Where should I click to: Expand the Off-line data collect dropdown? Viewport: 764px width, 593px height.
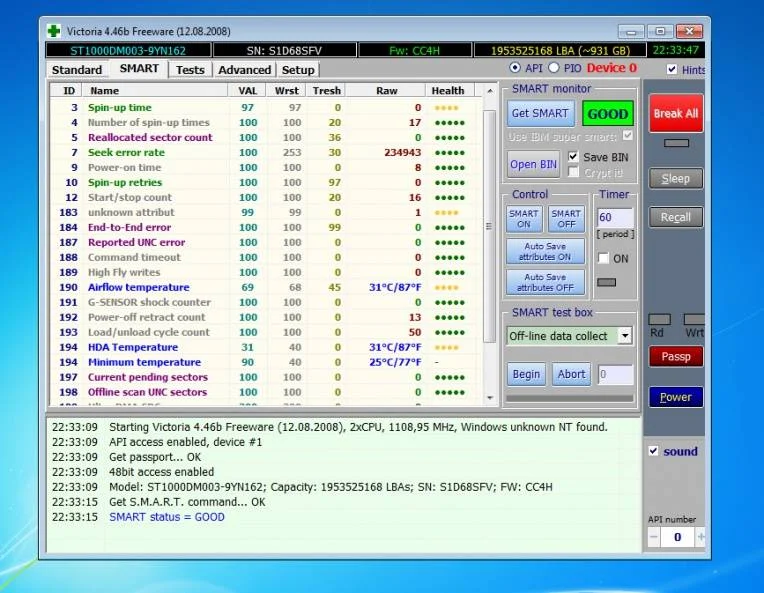[x=624, y=336]
